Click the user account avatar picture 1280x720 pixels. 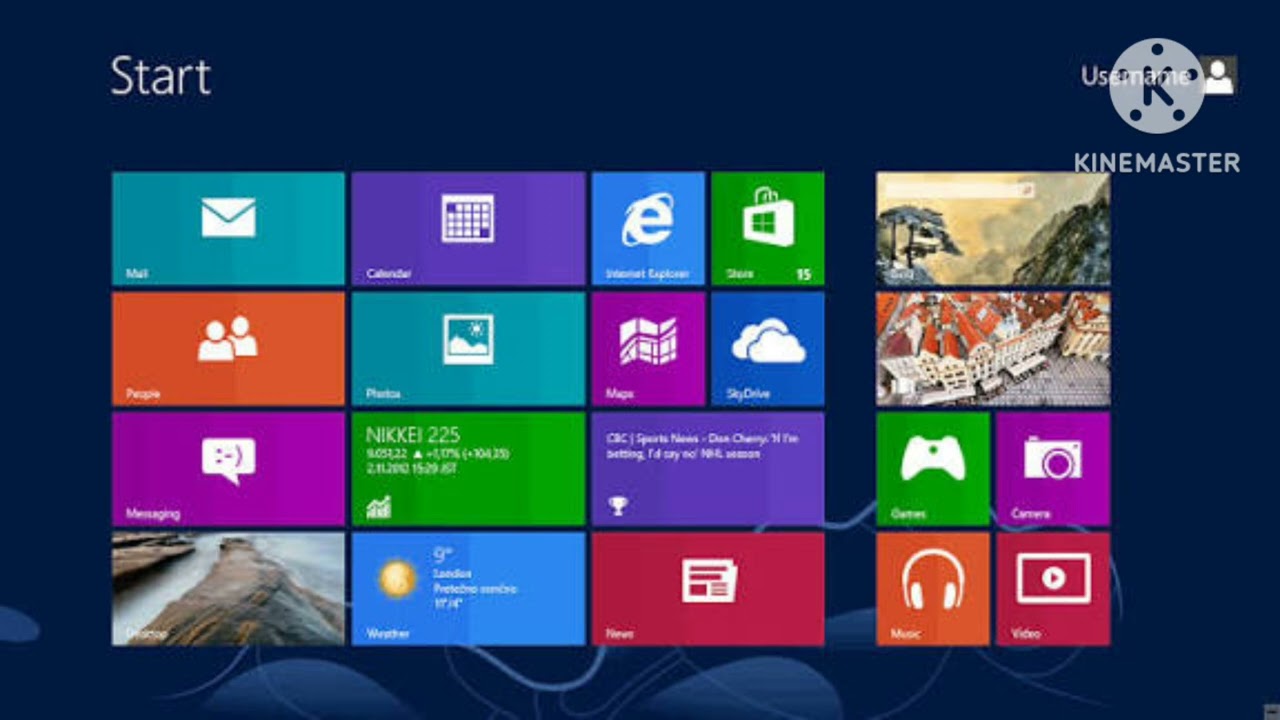1219,76
